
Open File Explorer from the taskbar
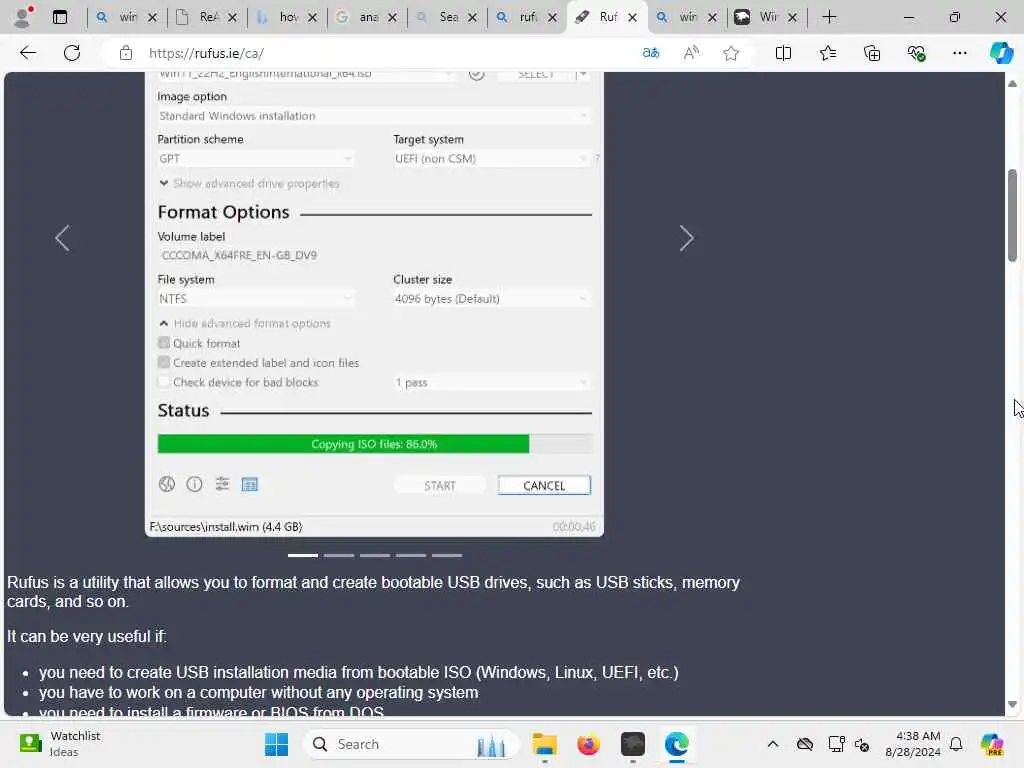pos(545,744)
